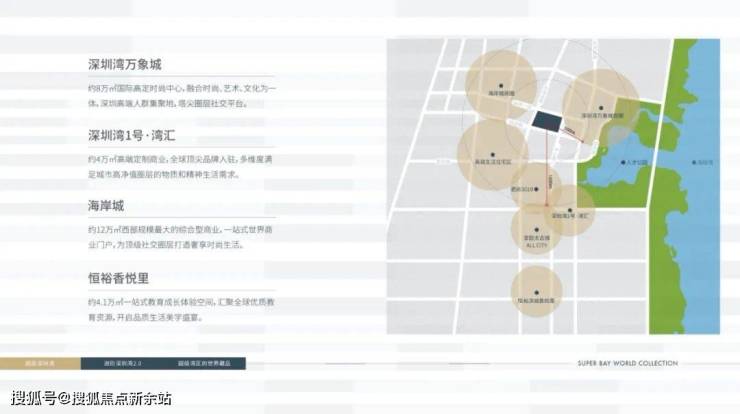The width and height of the screenshot is (740, 414).
Task: Click the 恒裕香悦里 heading
Action: tap(118, 279)
